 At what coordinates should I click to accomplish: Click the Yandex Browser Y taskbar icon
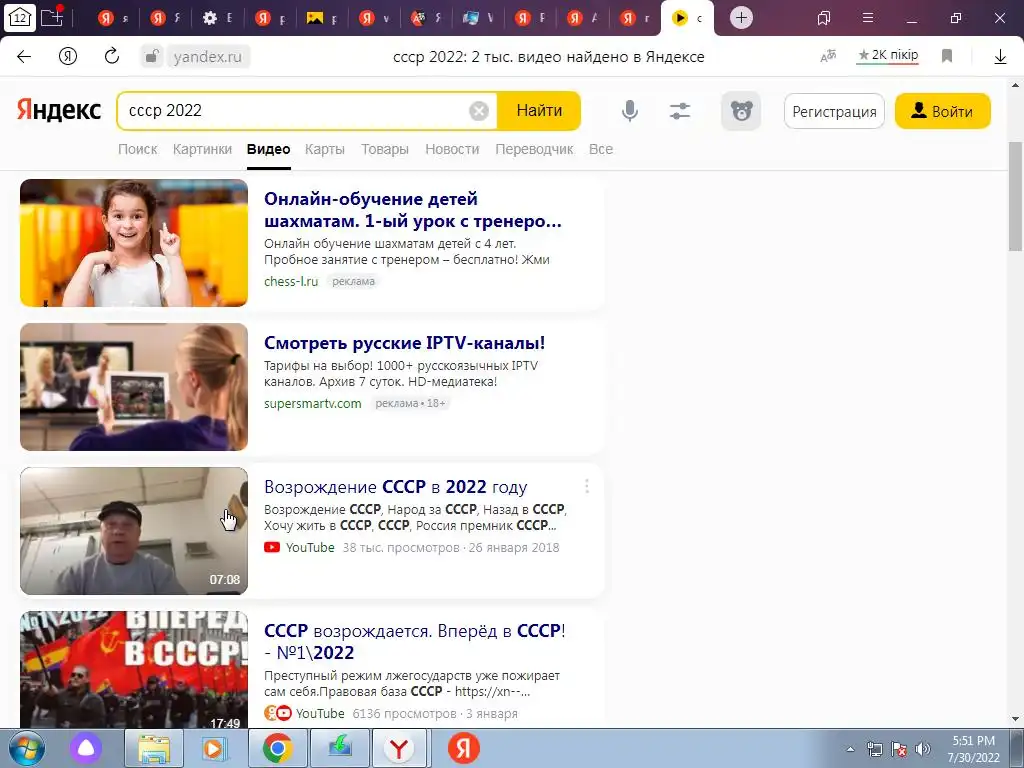click(x=399, y=748)
